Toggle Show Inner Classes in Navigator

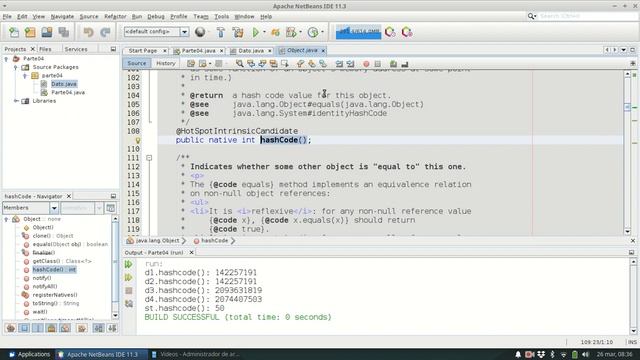coord(65,328)
